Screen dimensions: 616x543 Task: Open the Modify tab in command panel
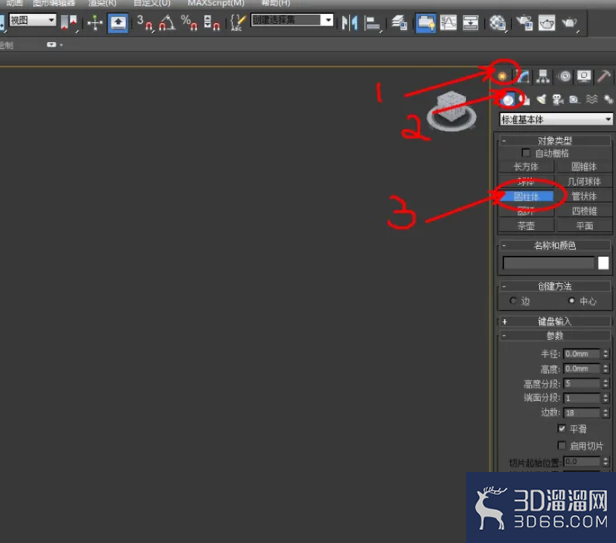pos(523,76)
